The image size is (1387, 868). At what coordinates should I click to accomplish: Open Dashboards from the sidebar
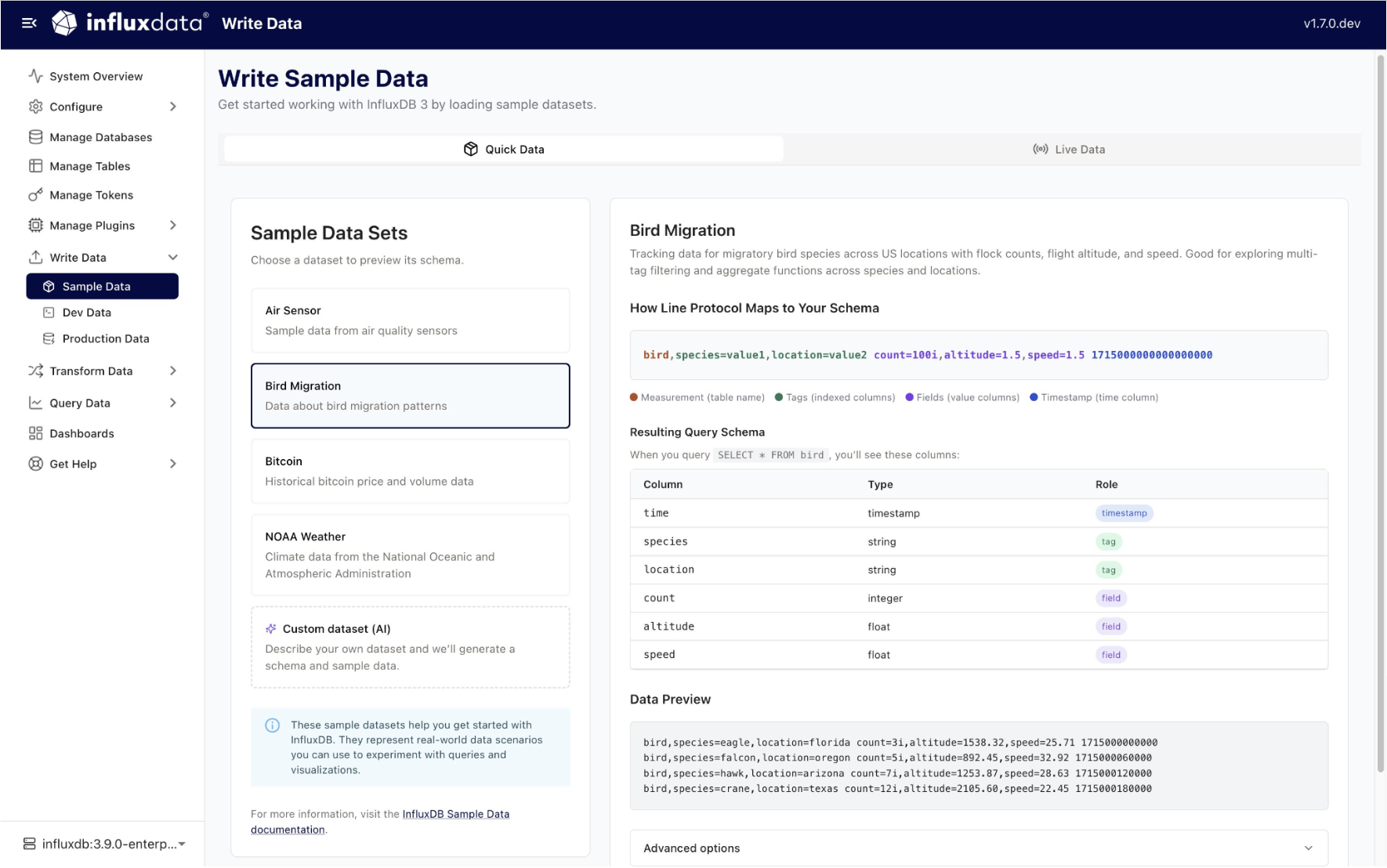pyautogui.click(x=81, y=433)
